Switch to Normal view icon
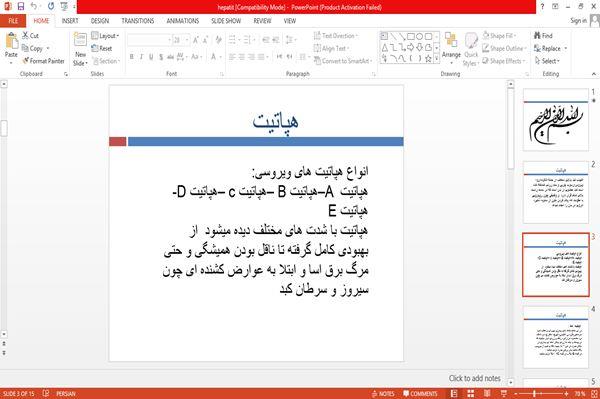The height and width of the screenshot is (399, 600). 454,394
